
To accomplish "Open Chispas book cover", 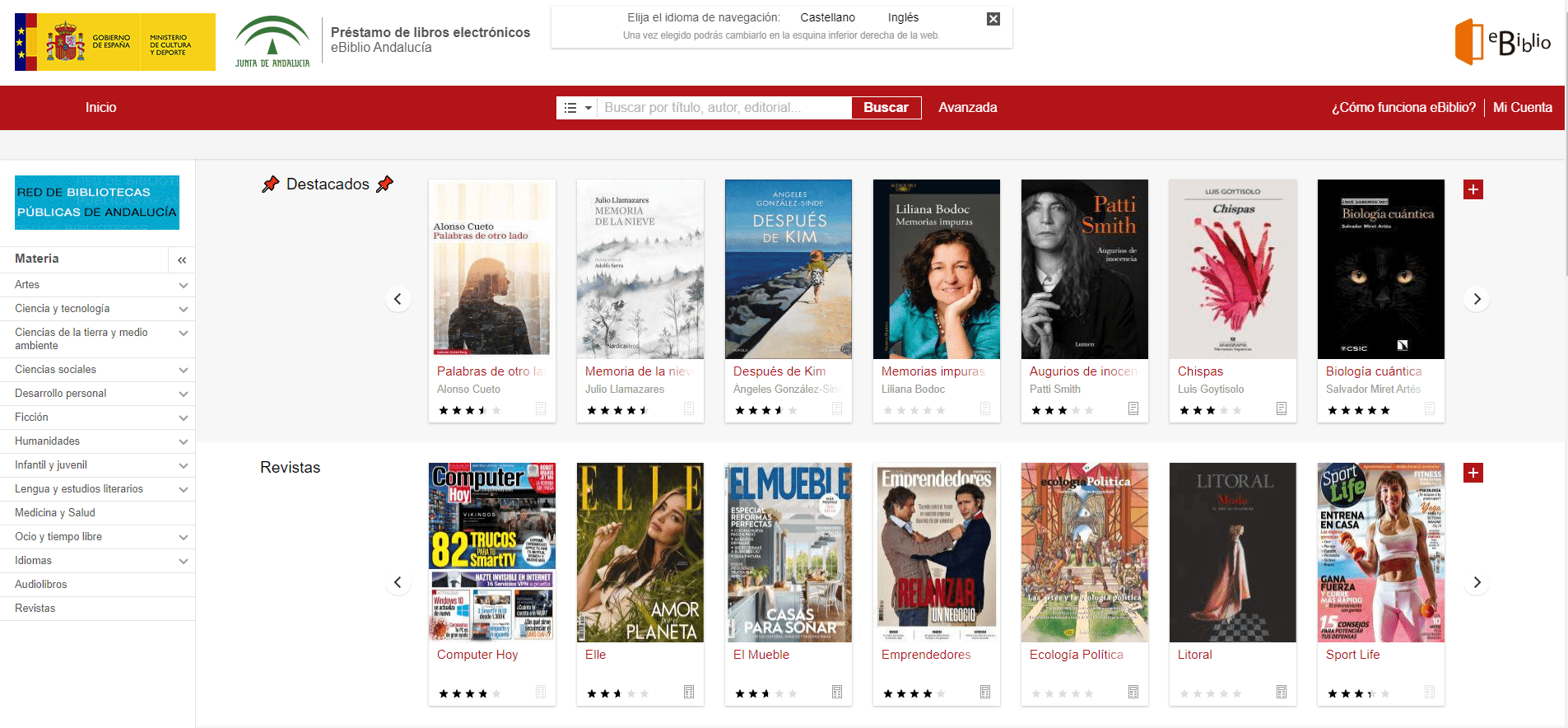I will 1233,269.
